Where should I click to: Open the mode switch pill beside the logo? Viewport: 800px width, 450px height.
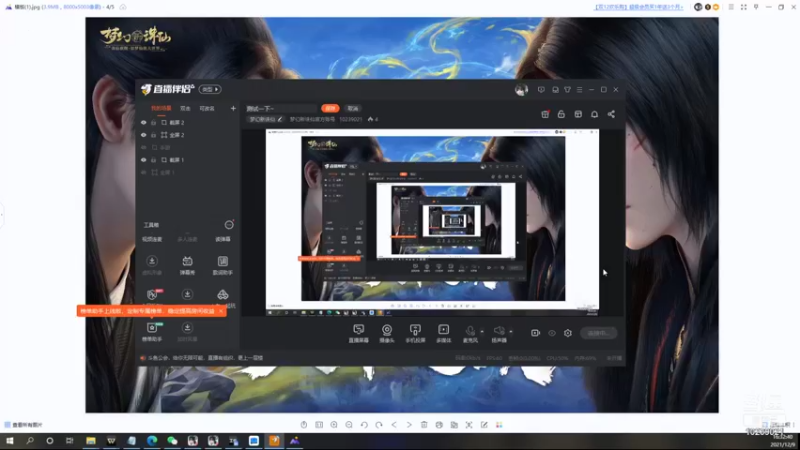point(210,89)
